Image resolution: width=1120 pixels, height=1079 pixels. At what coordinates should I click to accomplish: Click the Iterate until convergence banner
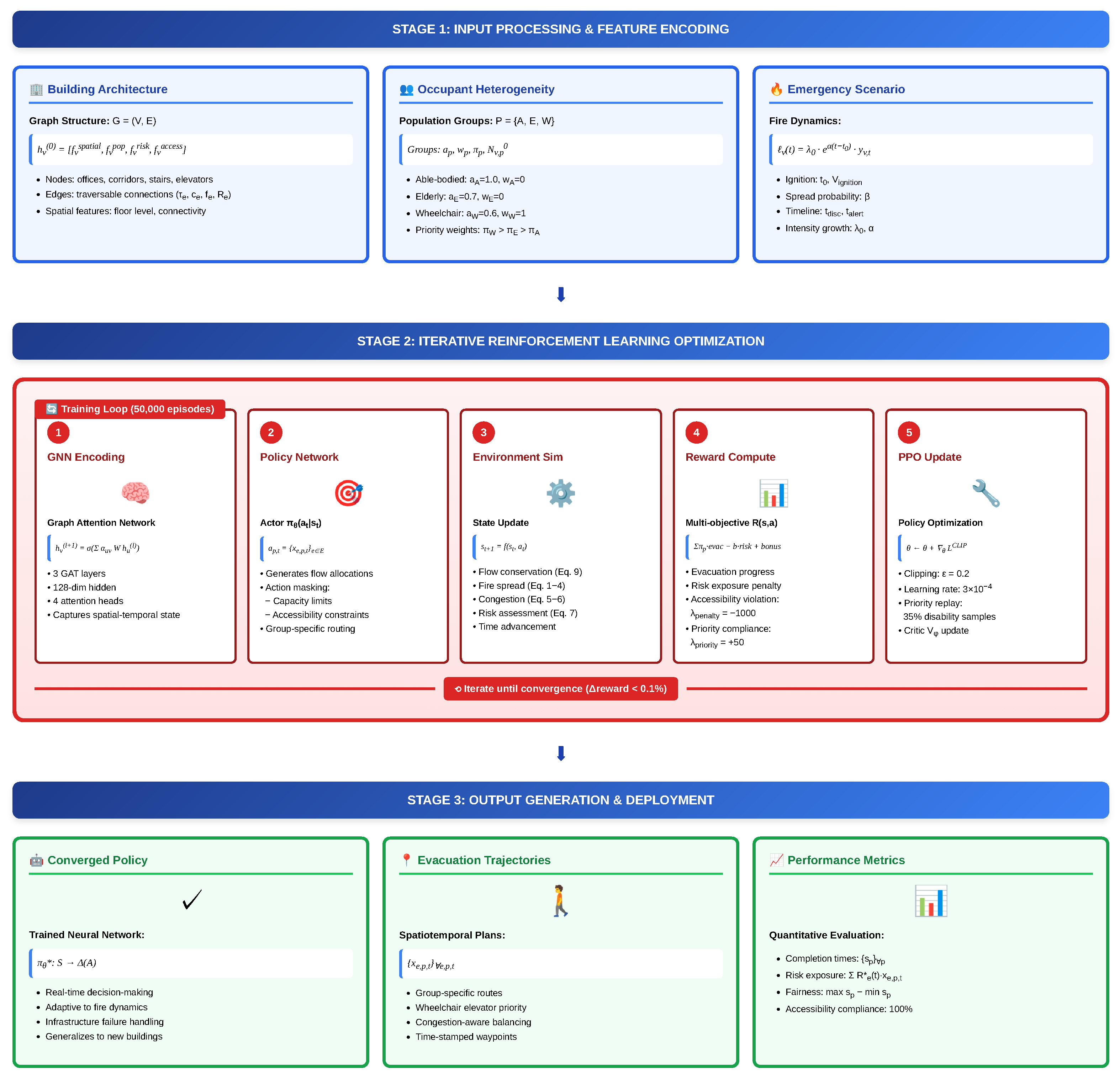[x=561, y=689]
